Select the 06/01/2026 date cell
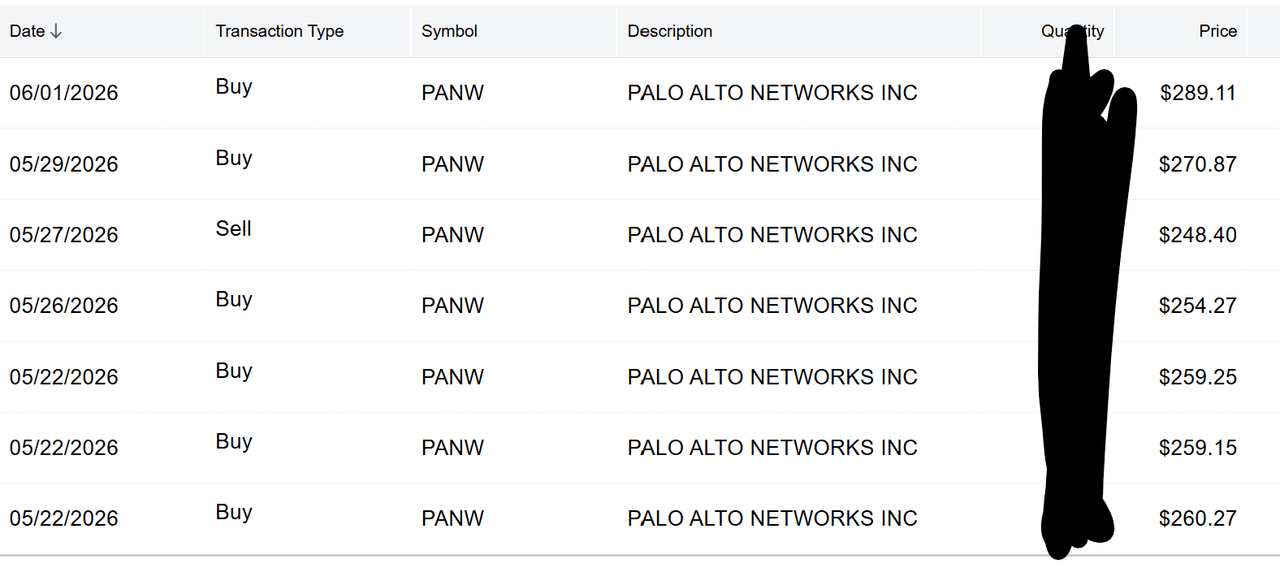Screen dimensions: 1280x569 [64, 93]
